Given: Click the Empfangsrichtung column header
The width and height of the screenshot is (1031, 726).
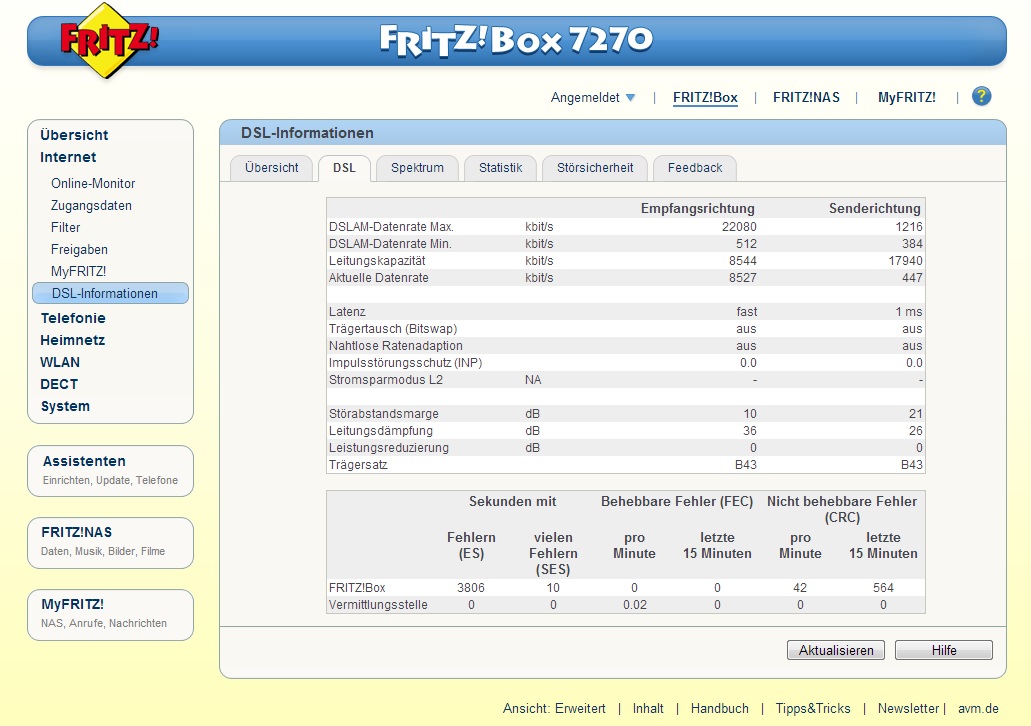Looking at the screenshot, I should [698, 208].
